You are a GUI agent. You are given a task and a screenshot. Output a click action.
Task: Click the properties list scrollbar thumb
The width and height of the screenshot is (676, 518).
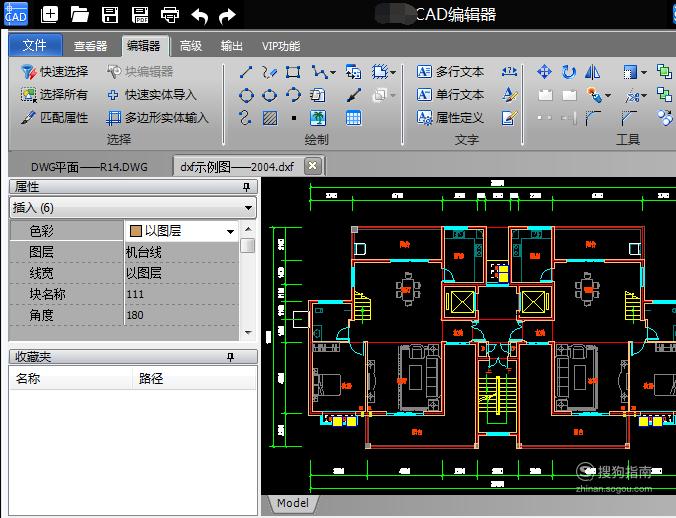click(x=247, y=246)
